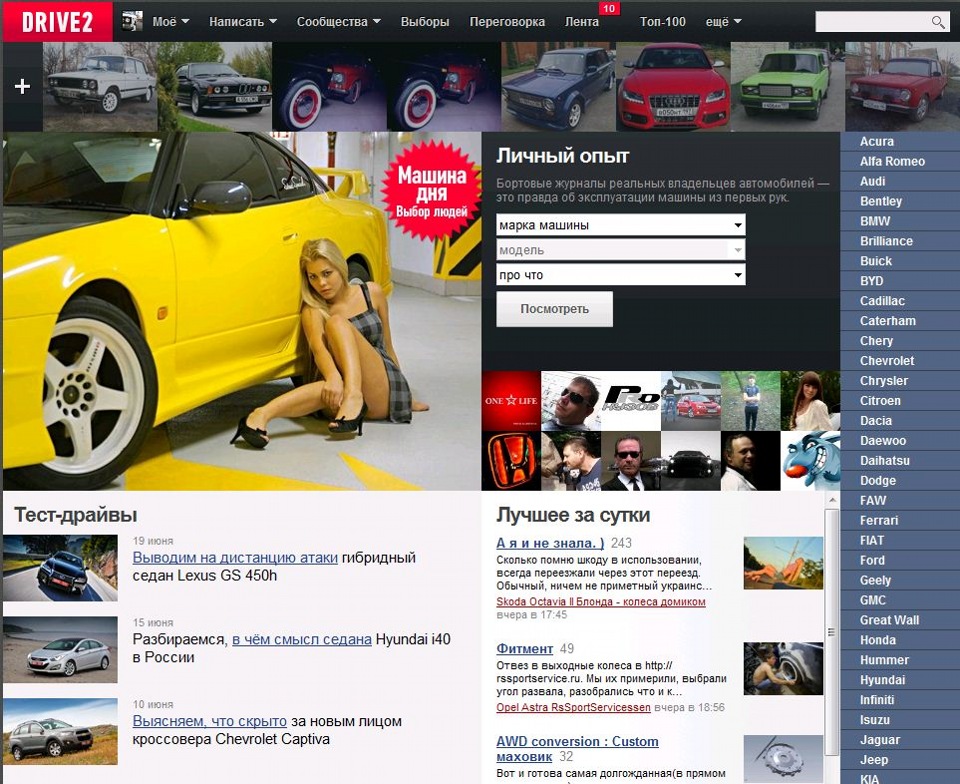This screenshot has height=784, width=960.
Task: Select BMW in the brand list
Action: pyautogui.click(x=875, y=221)
